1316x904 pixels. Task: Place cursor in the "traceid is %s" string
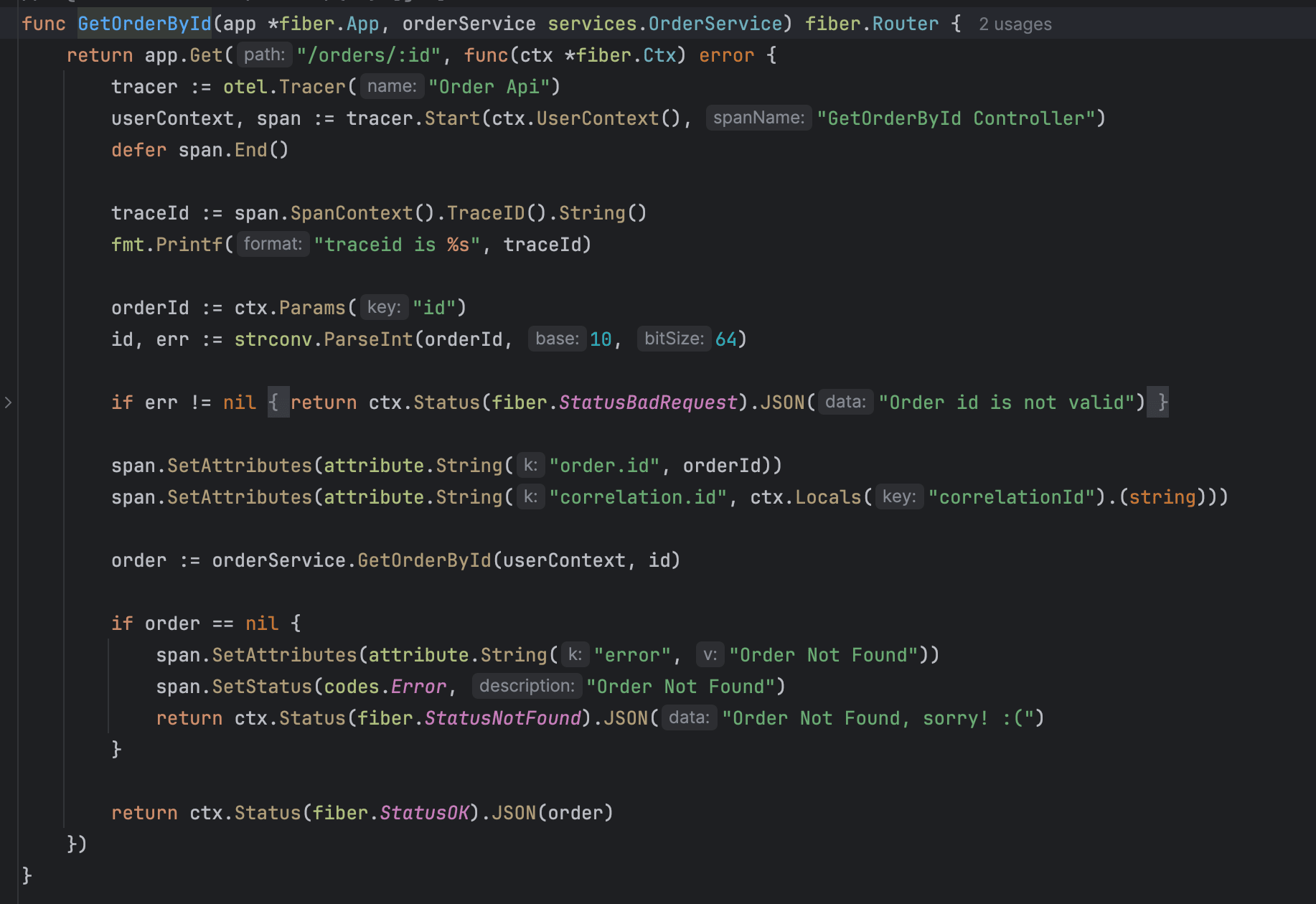[x=397, y=245]
